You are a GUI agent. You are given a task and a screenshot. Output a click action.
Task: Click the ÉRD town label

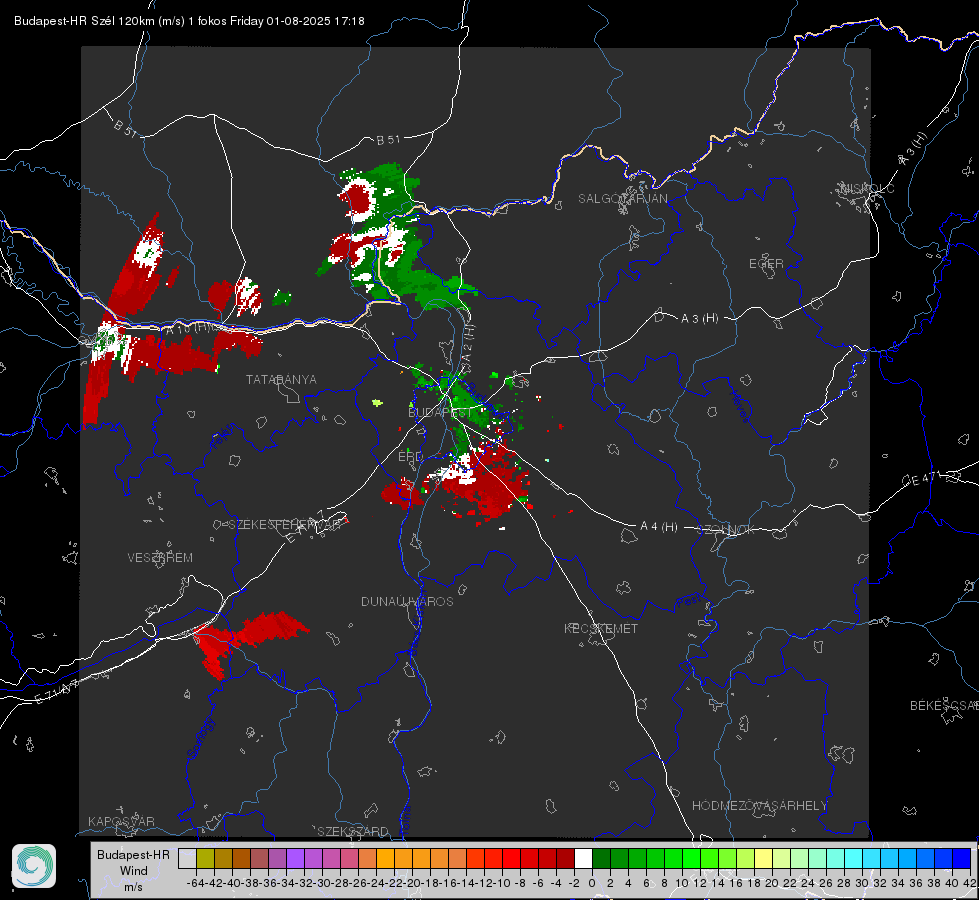410,457
